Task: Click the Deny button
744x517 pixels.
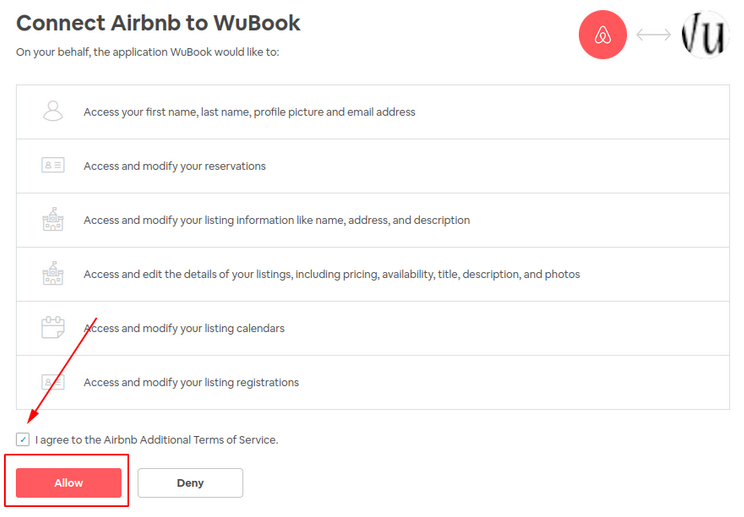Action: (x=190, y=483)
